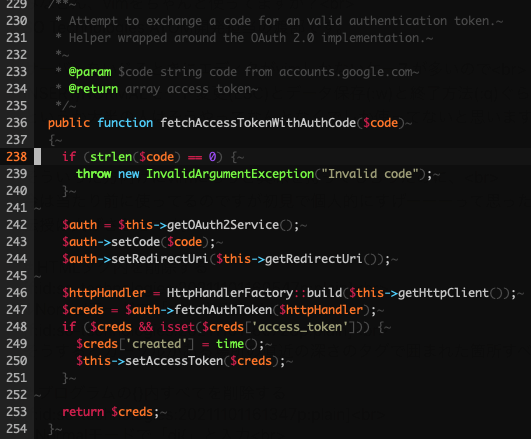Click the @return tag in the docblock
Screen dimensions: 531x439
tap(93, 89)
